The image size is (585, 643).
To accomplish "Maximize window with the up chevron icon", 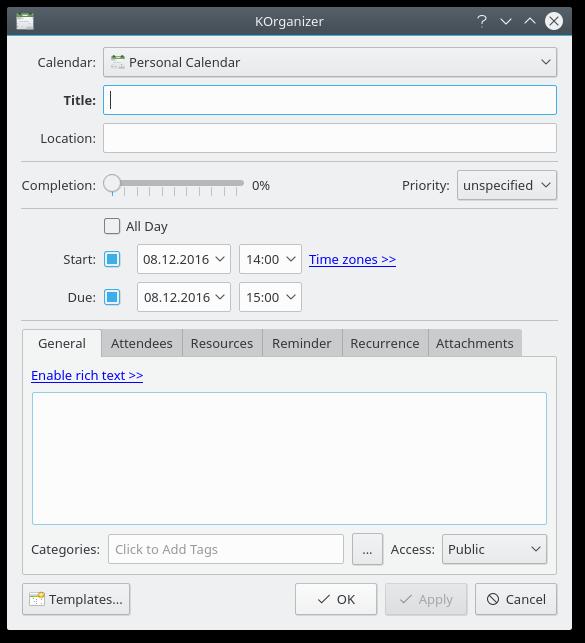I will click(x=530, y=21).
